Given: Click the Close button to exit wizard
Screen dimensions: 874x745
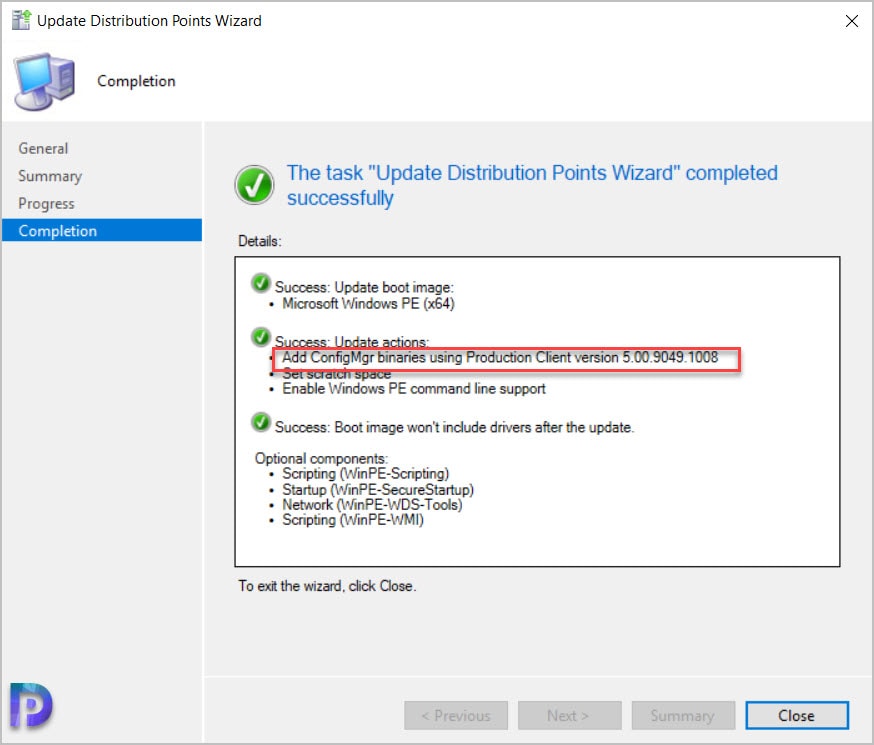Looking at the screenshot, I should [797, 715].
